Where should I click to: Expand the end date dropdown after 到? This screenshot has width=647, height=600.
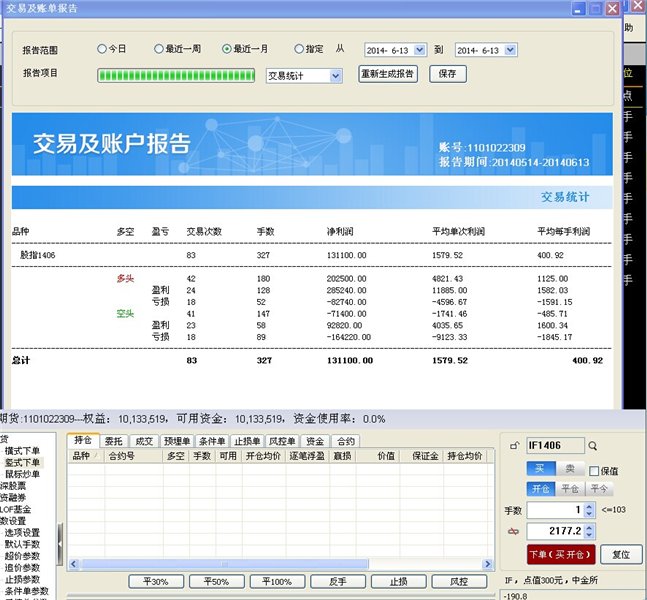[512, 49]
